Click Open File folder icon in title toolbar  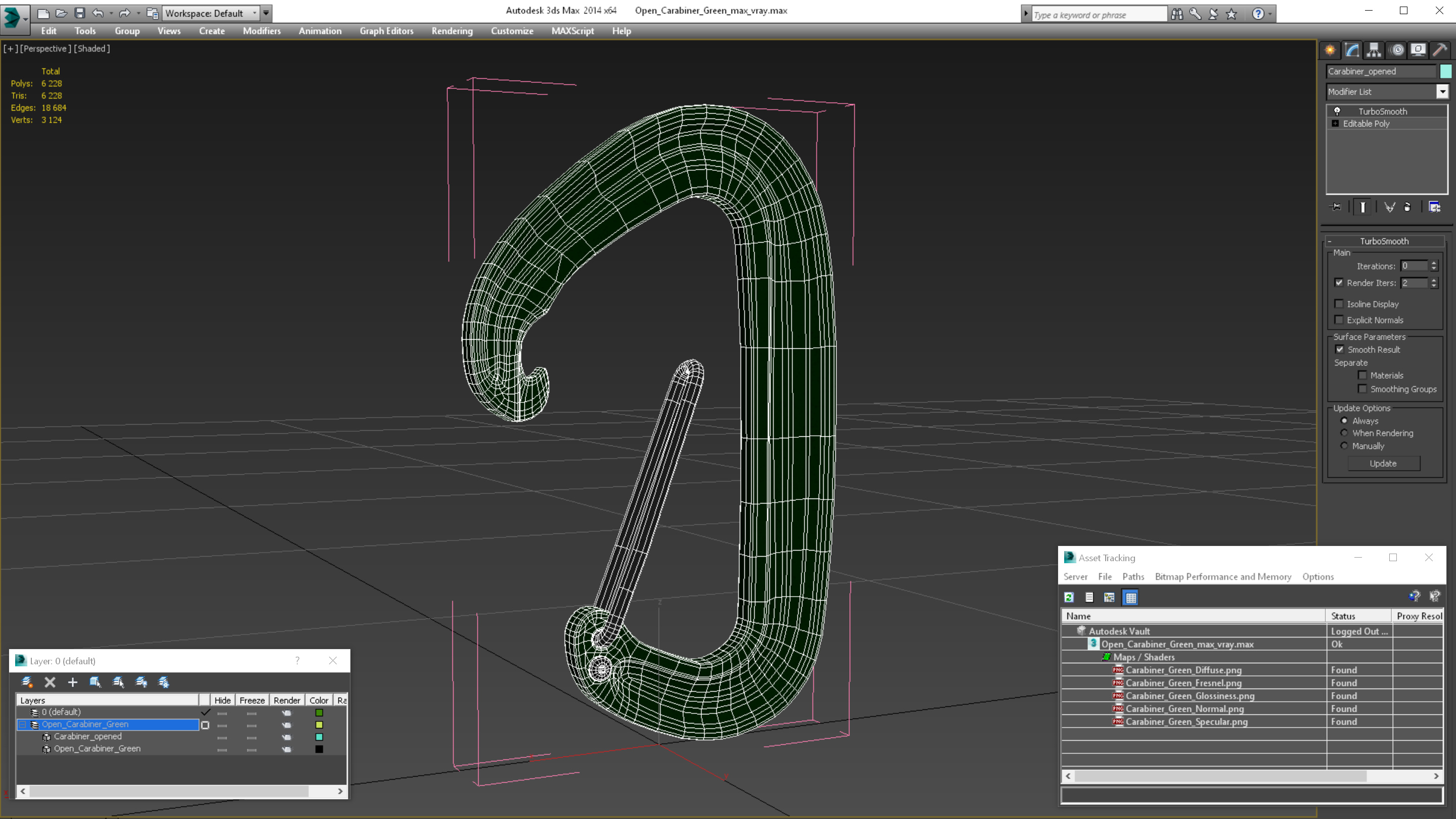click(61, 13)
